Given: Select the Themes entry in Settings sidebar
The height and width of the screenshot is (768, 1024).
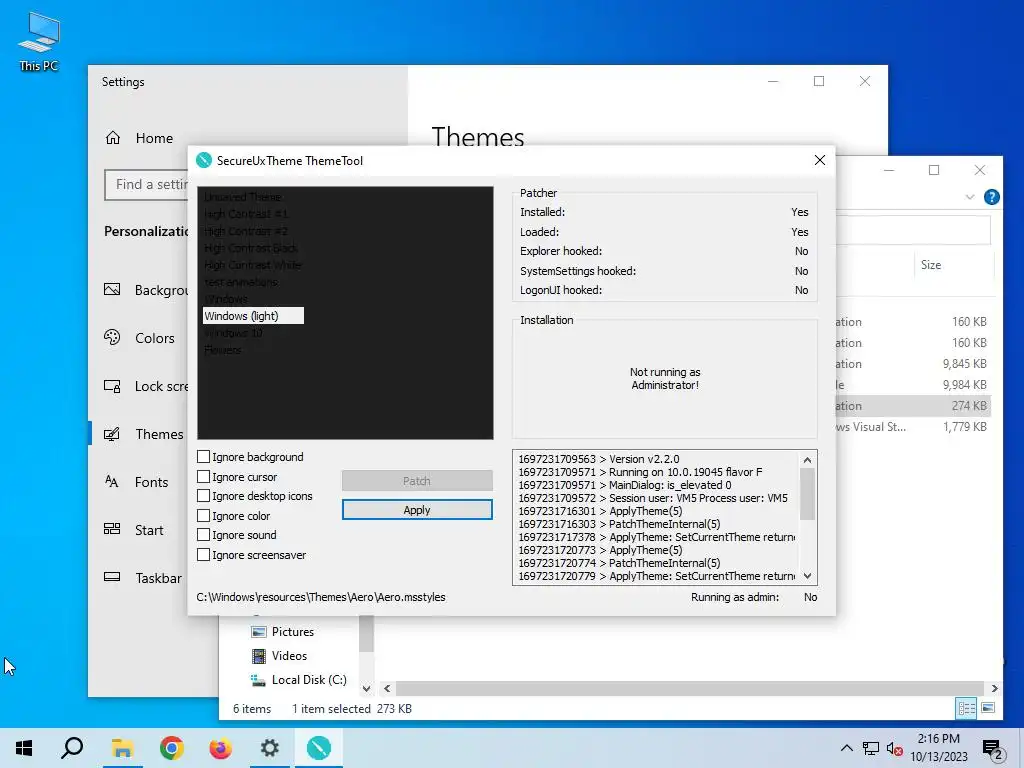Looking at the screenshot, I should point(144,434).
